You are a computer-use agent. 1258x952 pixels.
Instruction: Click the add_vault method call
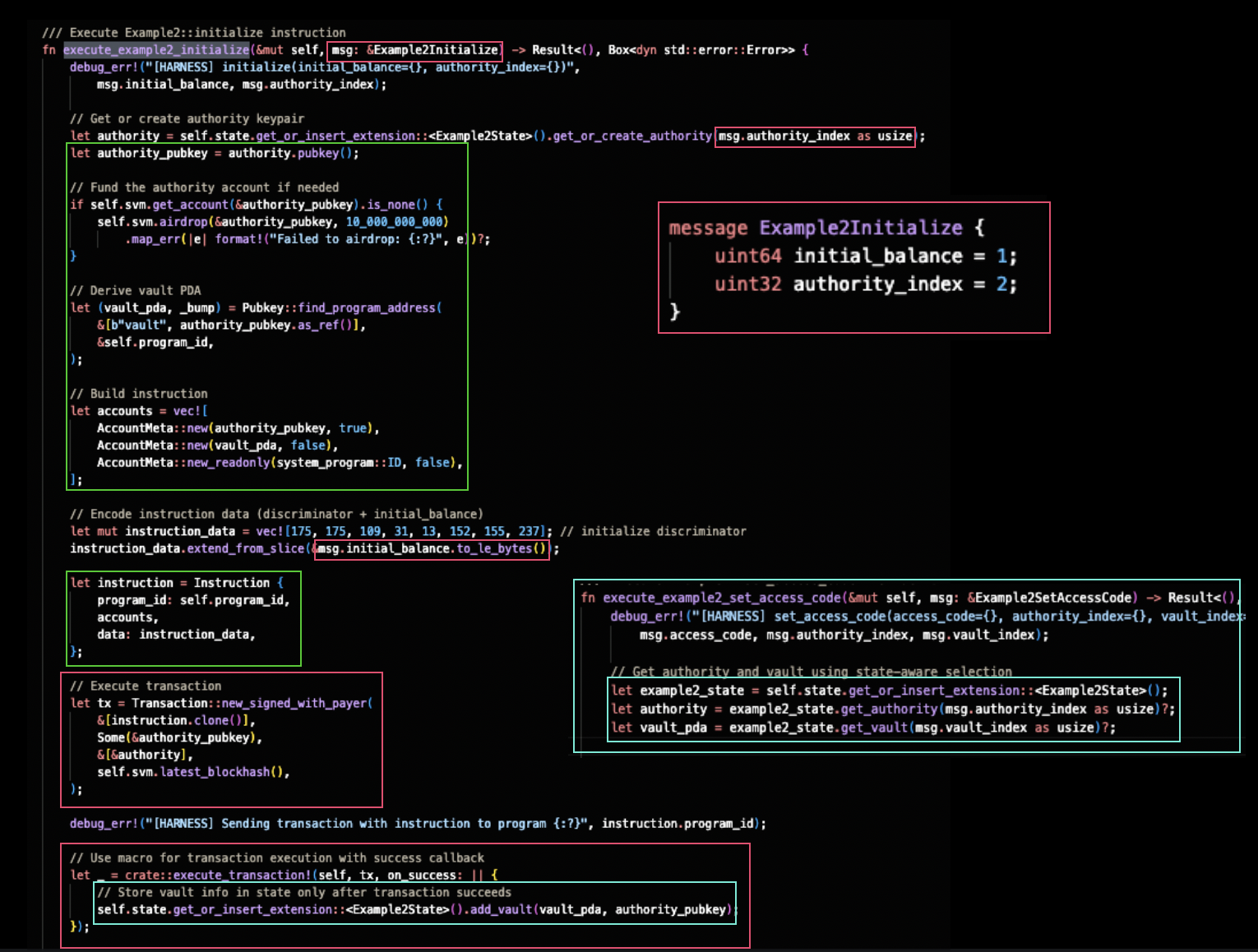pos(502,910)
